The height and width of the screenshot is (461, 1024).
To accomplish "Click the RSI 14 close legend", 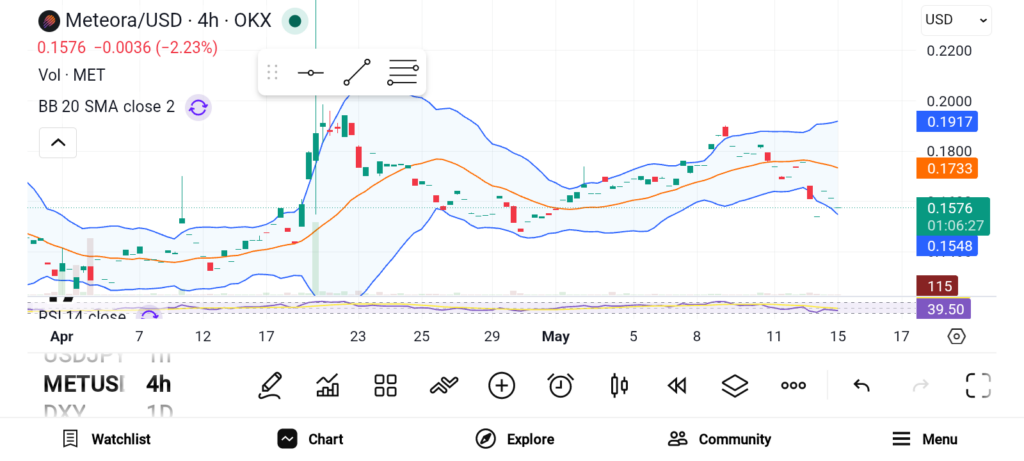I will coord(82,317).
